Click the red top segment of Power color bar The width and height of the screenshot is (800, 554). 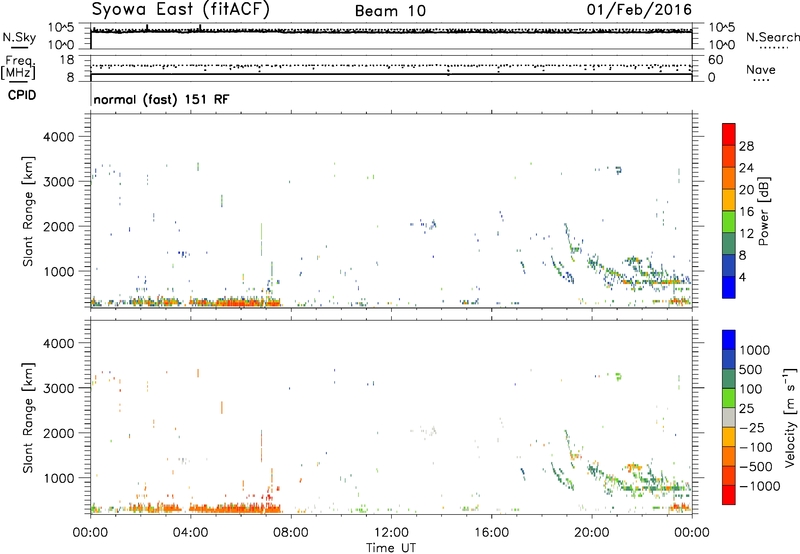coord(729,134)
